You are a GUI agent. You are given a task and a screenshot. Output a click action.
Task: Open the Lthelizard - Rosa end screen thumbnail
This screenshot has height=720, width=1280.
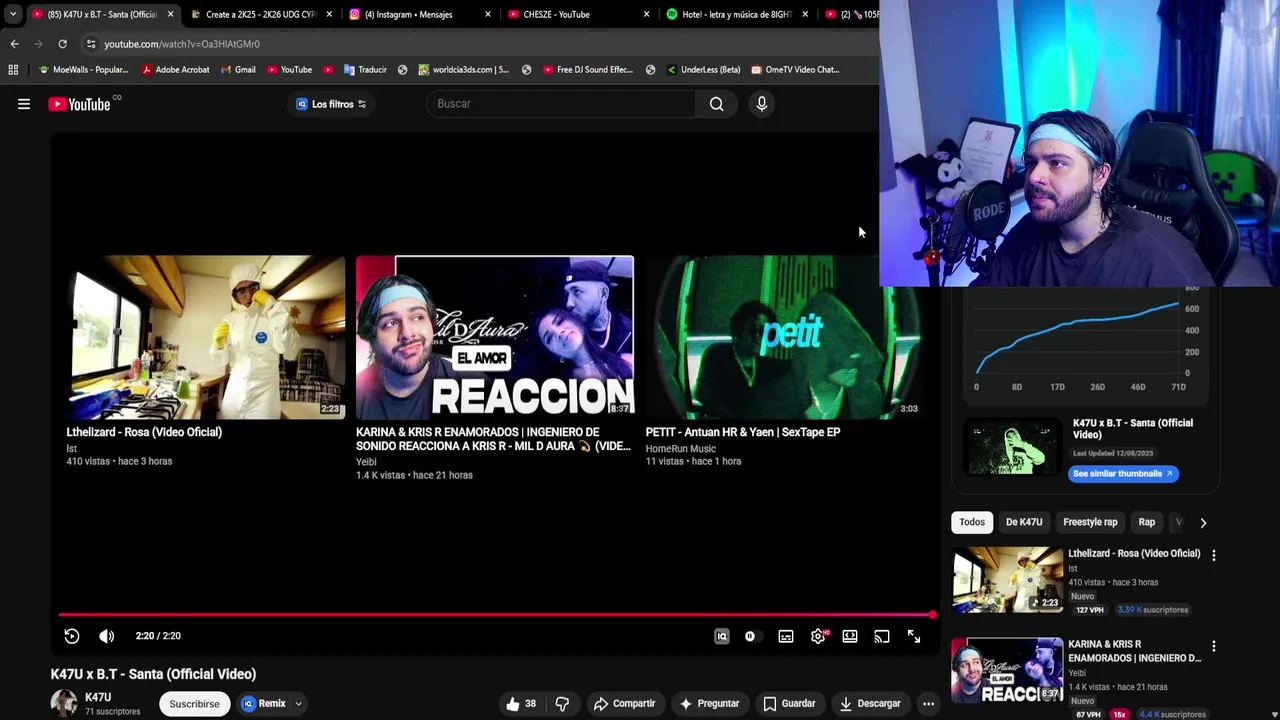click(206, 337)
